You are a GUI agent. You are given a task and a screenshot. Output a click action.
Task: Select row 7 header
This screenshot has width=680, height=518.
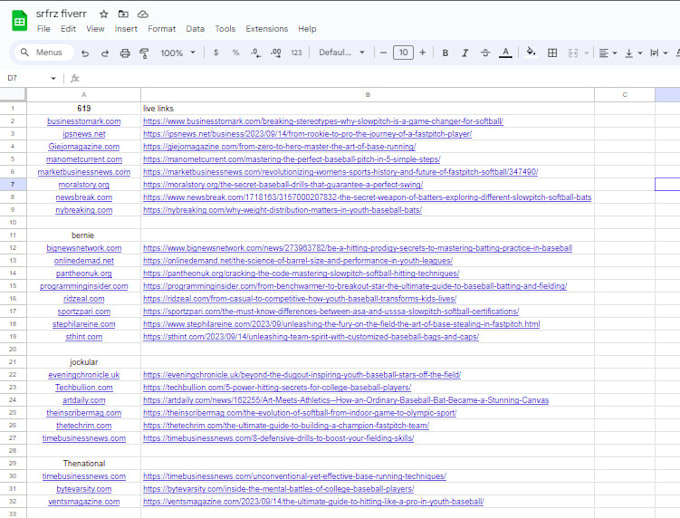(x=13, y=184)
